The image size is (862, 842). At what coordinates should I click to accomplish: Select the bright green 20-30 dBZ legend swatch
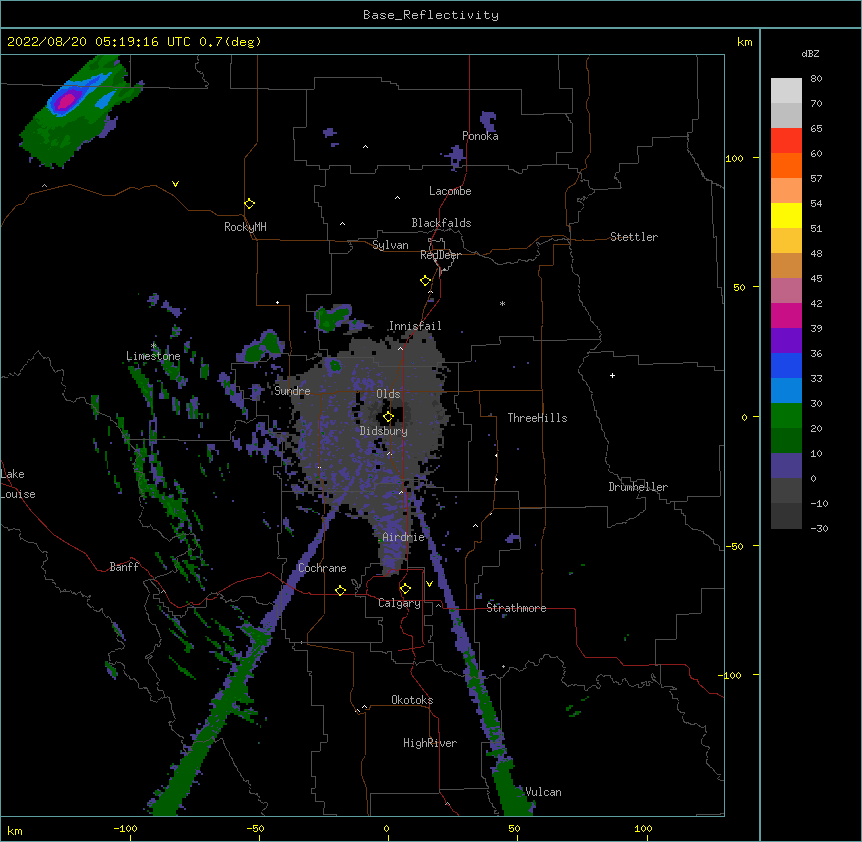786,416
